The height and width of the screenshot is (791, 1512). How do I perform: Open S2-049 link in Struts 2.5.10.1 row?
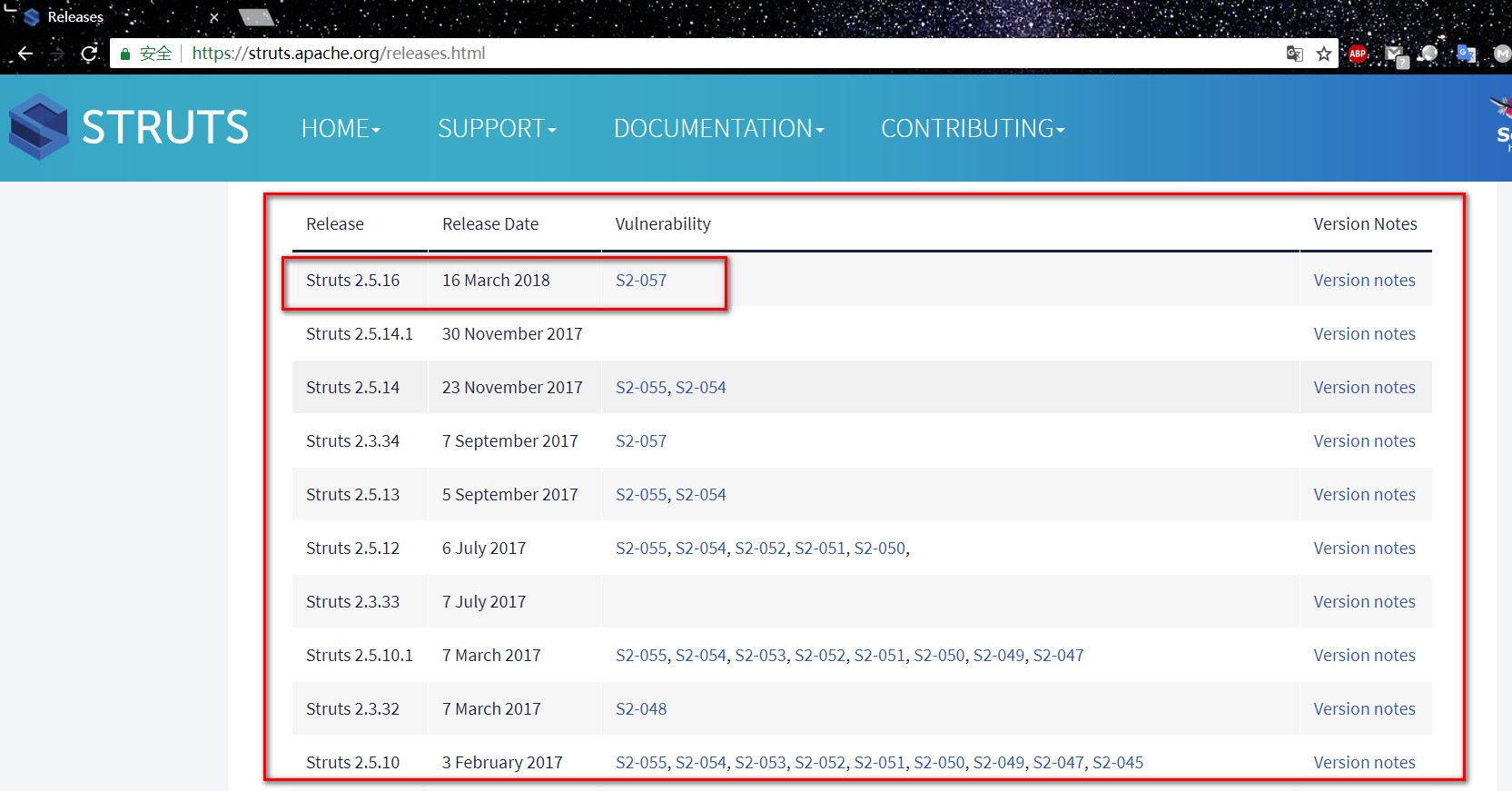(999, 656)
